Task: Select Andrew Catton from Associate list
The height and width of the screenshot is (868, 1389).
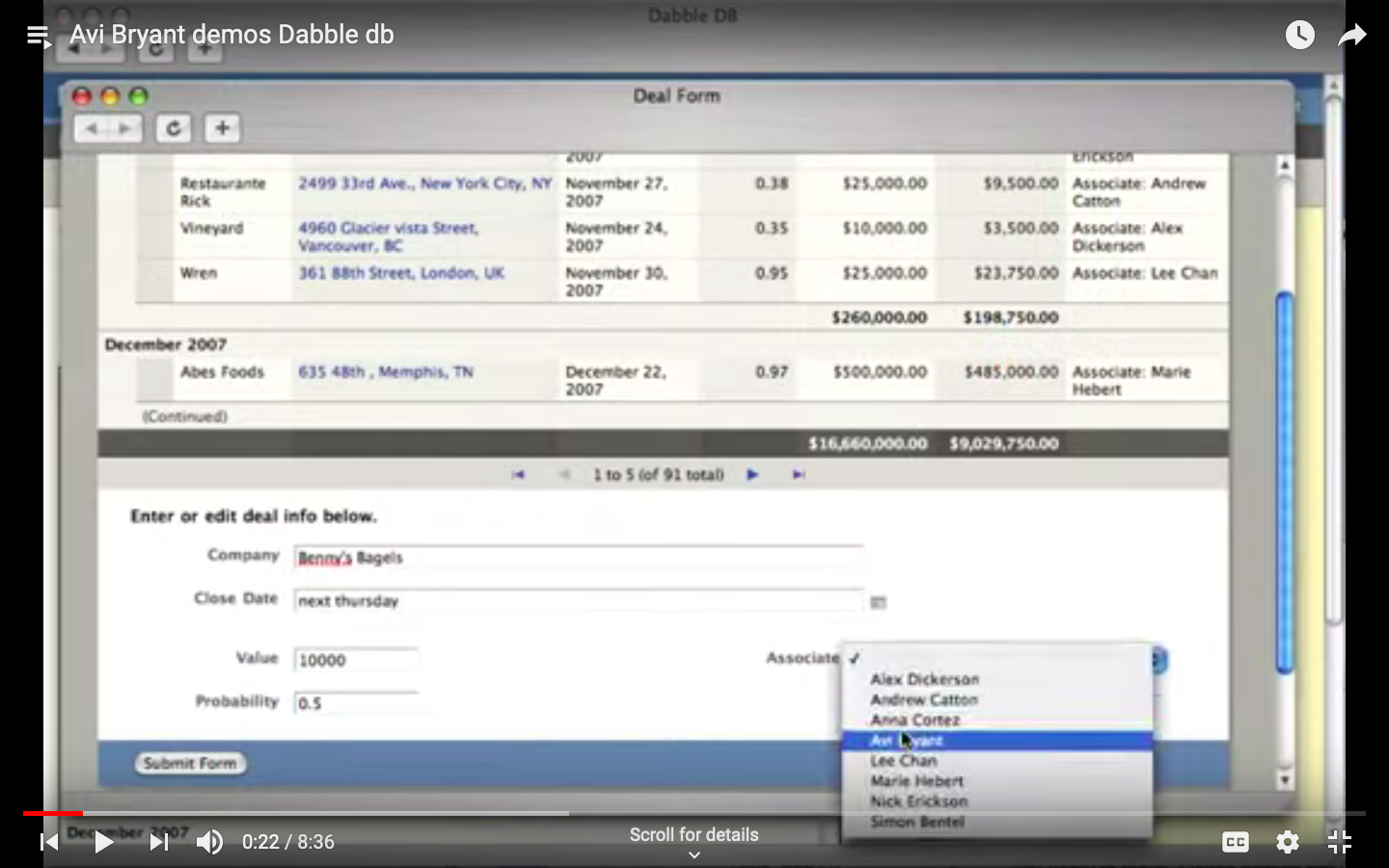Action: click(996, 699)
